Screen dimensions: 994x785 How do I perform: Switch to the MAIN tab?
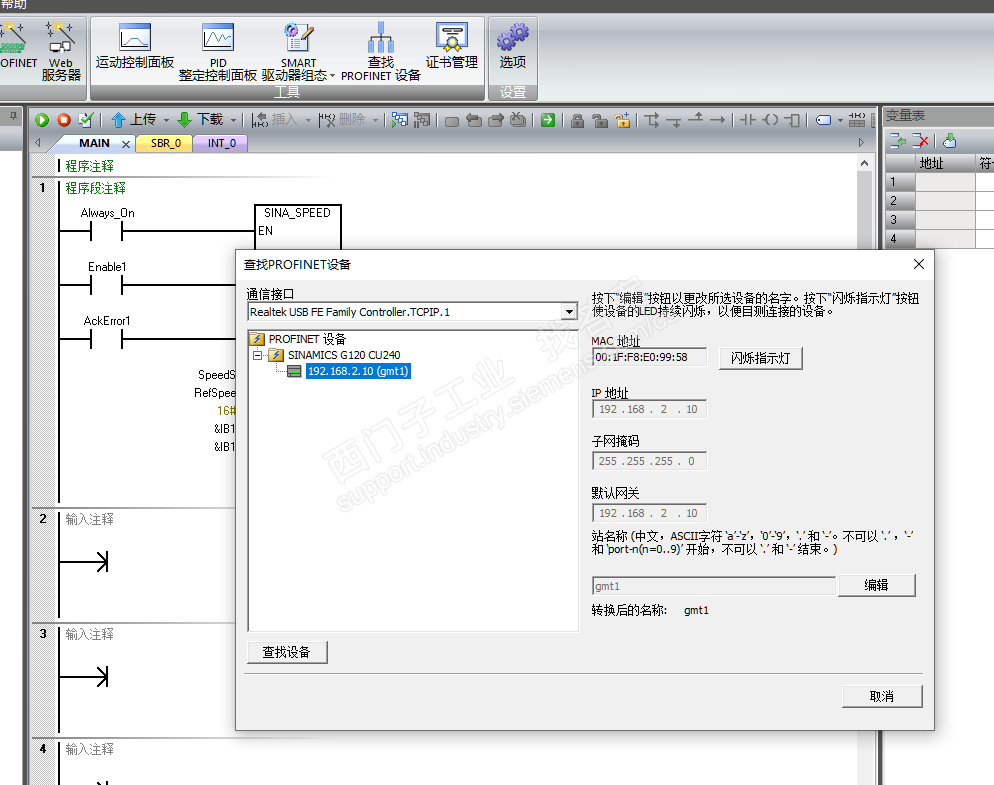(94, 143)
